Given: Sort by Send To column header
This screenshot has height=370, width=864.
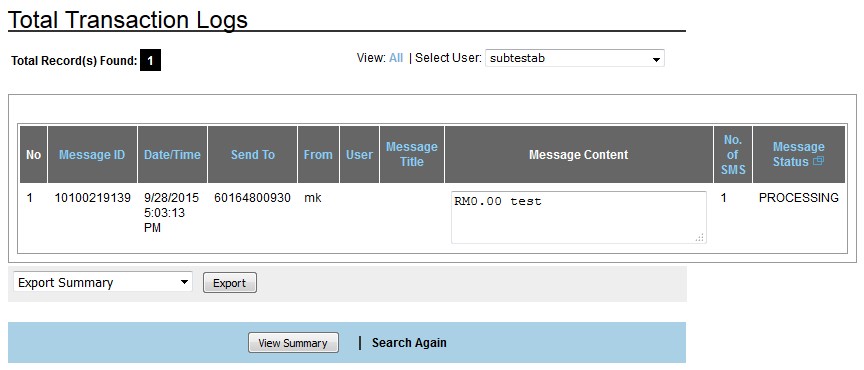Looking at the screenshot, I should tap(252, 155).
